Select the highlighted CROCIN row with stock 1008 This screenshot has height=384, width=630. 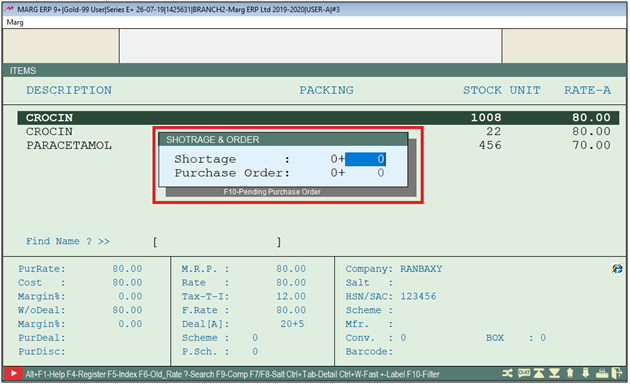pyautogui.click(x=318, y=118)
